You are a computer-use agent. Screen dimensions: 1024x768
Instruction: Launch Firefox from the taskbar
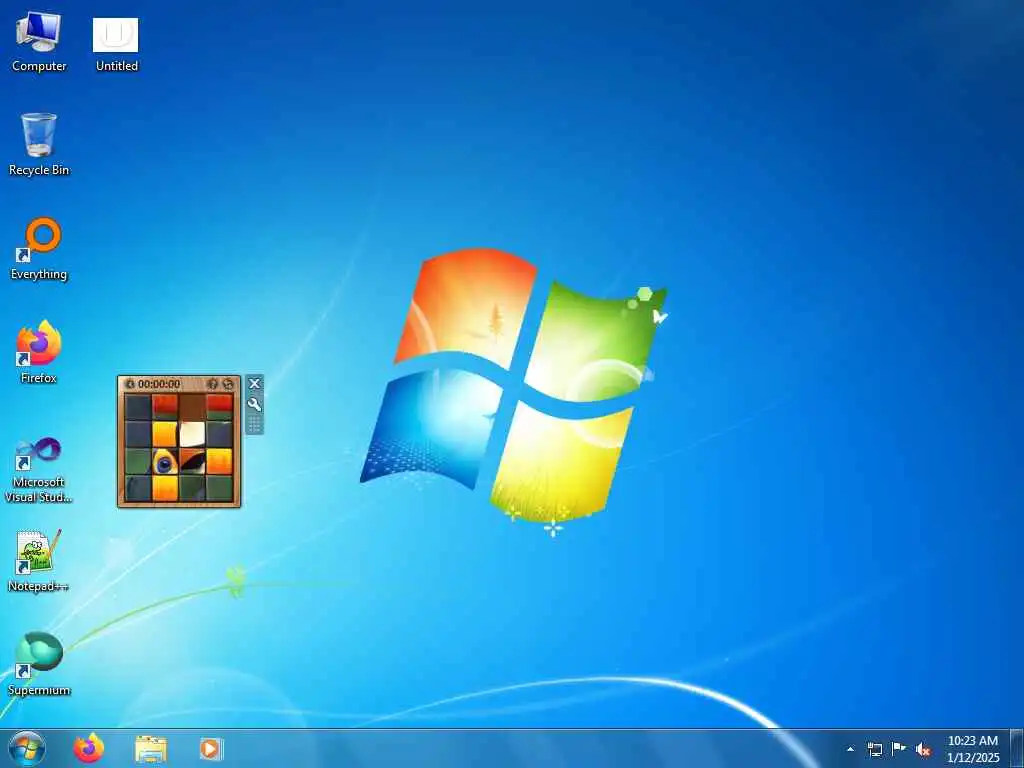[89, 748]
